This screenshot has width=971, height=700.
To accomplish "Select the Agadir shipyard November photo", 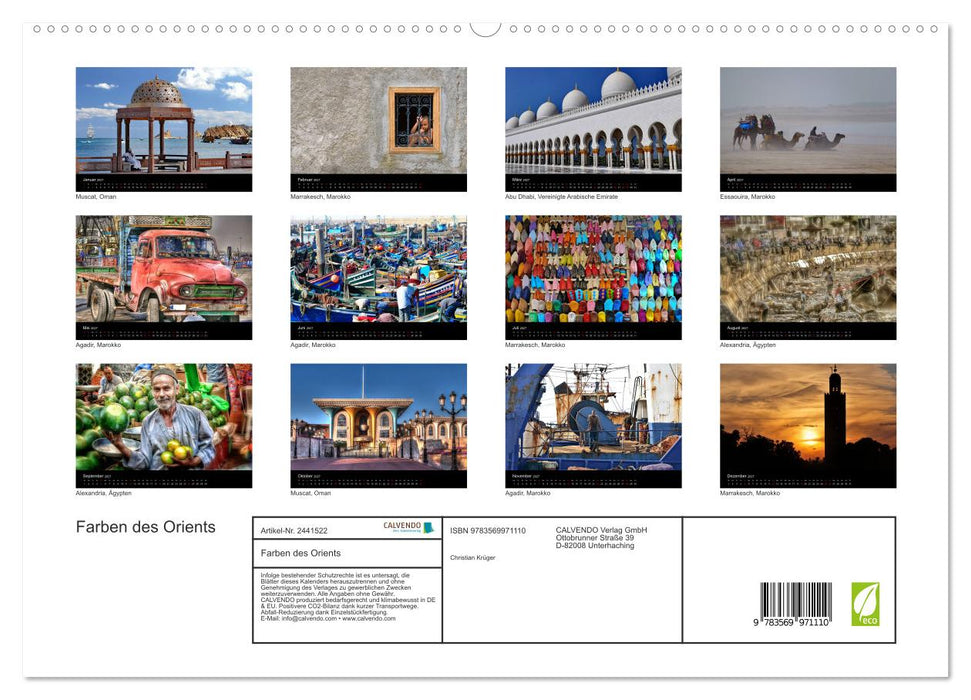I will (593, 426).
